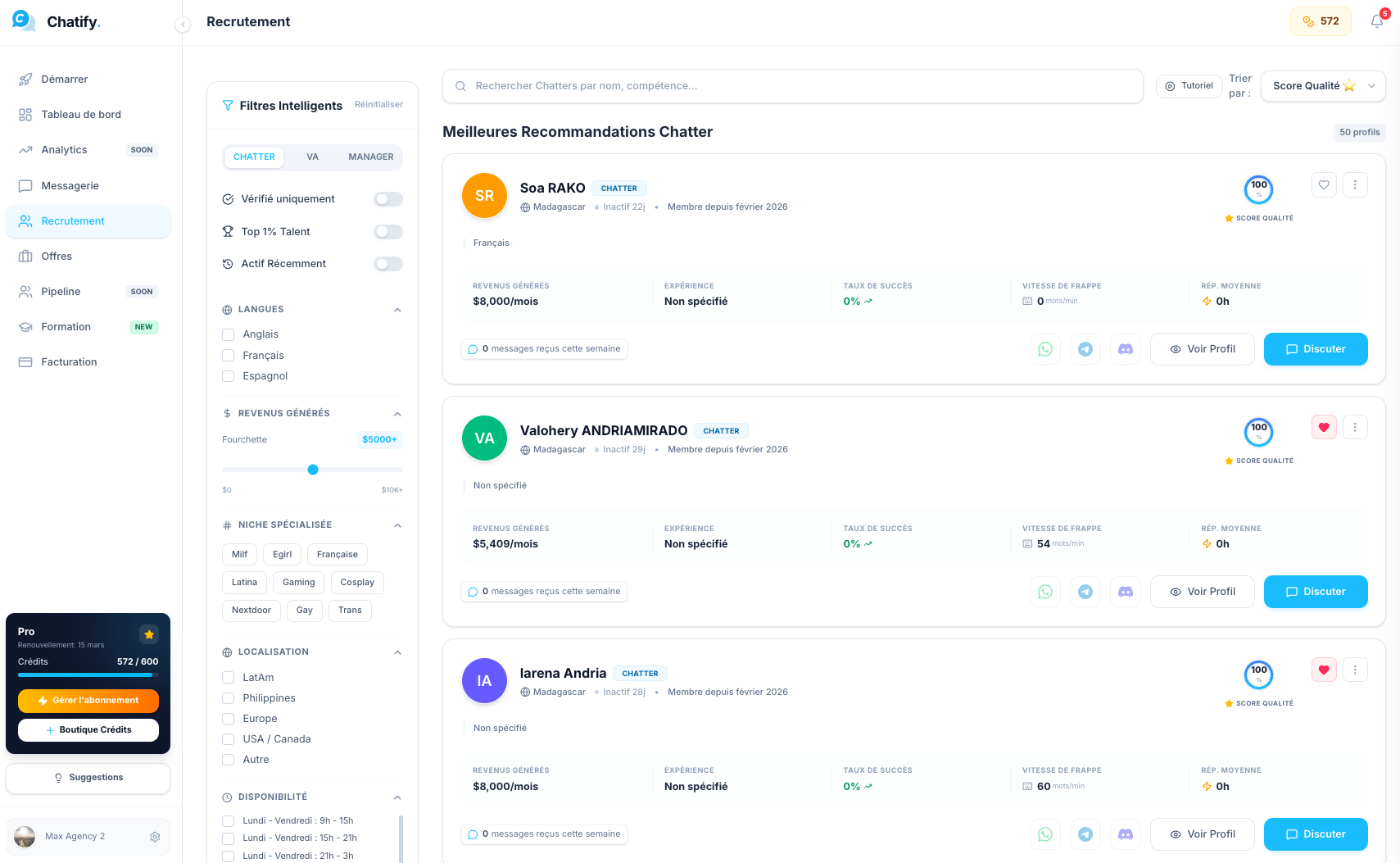1400x863 pixels.
Task: Collapse the sidebar with arrow button
Action: click(x=183, y=25)
